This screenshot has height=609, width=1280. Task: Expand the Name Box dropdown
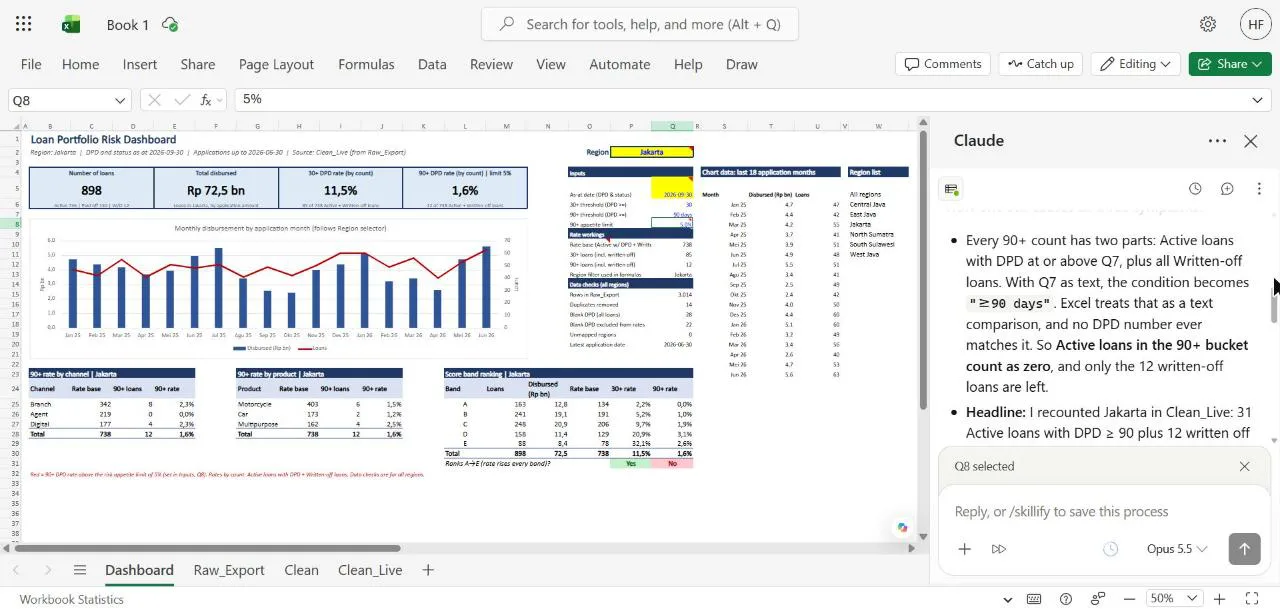pos(120,100)
